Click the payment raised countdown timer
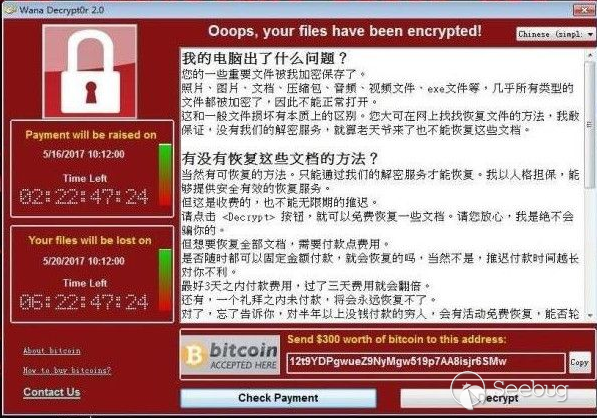 [x=84, y=196]
